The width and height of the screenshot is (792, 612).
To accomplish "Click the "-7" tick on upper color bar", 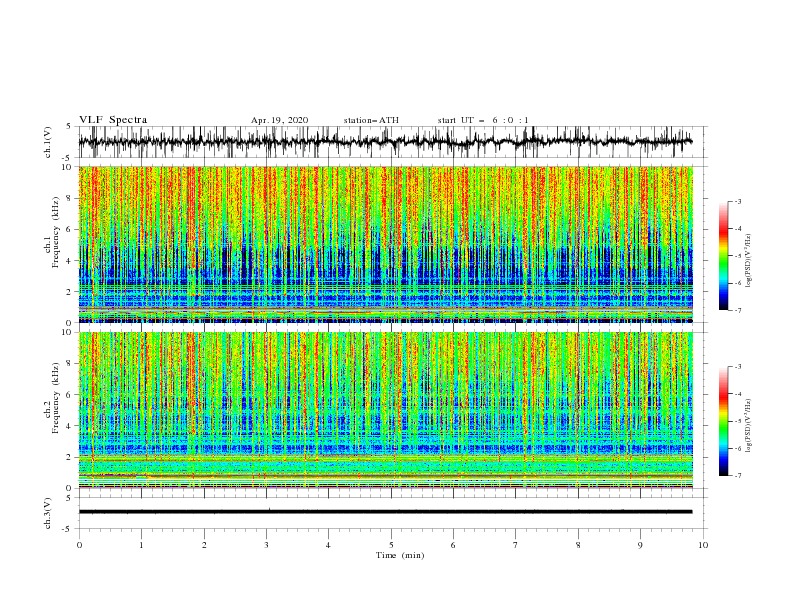I will click(x=738, y=311).
